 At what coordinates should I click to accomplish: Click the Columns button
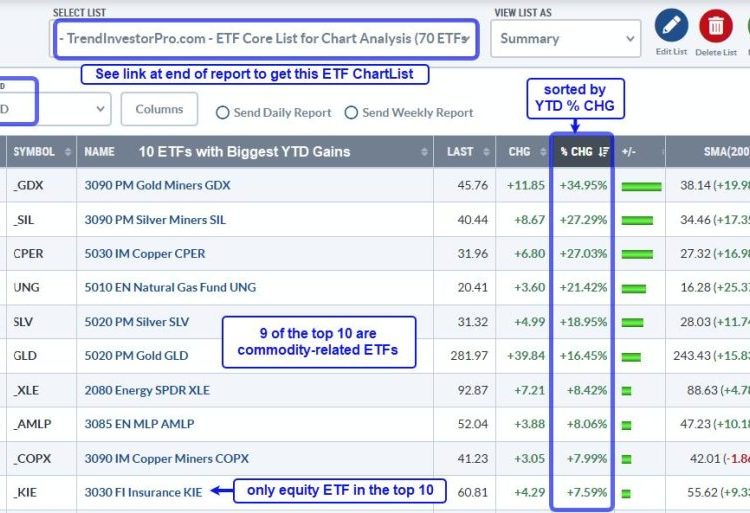(159, 109)
